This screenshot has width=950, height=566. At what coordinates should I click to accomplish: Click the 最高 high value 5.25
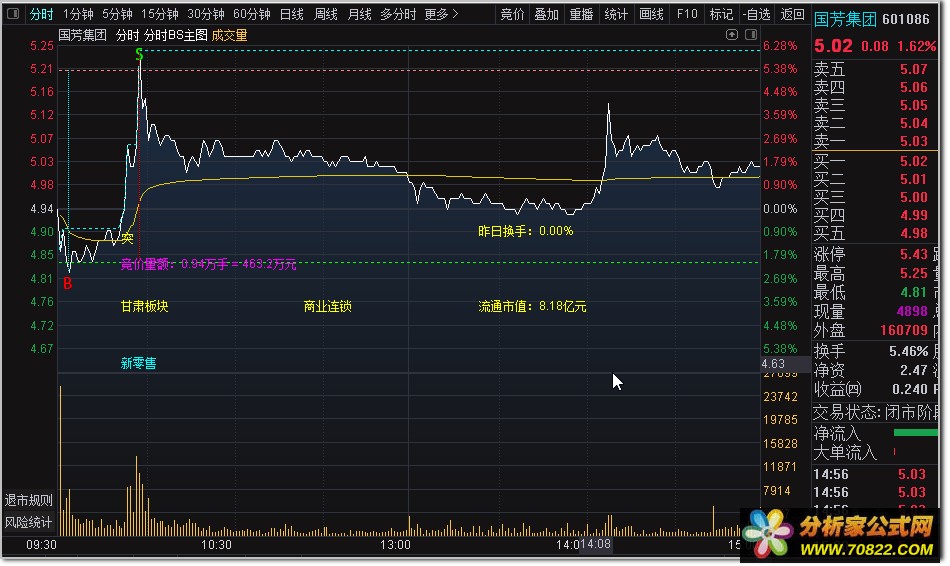(x=914, y=273)
